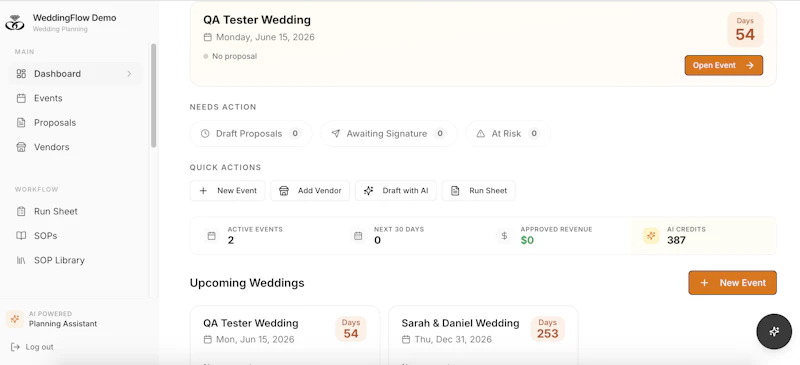Screen dimensions: 800x365
Task: Click the WeddingFlow Demo workspace name
Action: [x=74, y=18]
